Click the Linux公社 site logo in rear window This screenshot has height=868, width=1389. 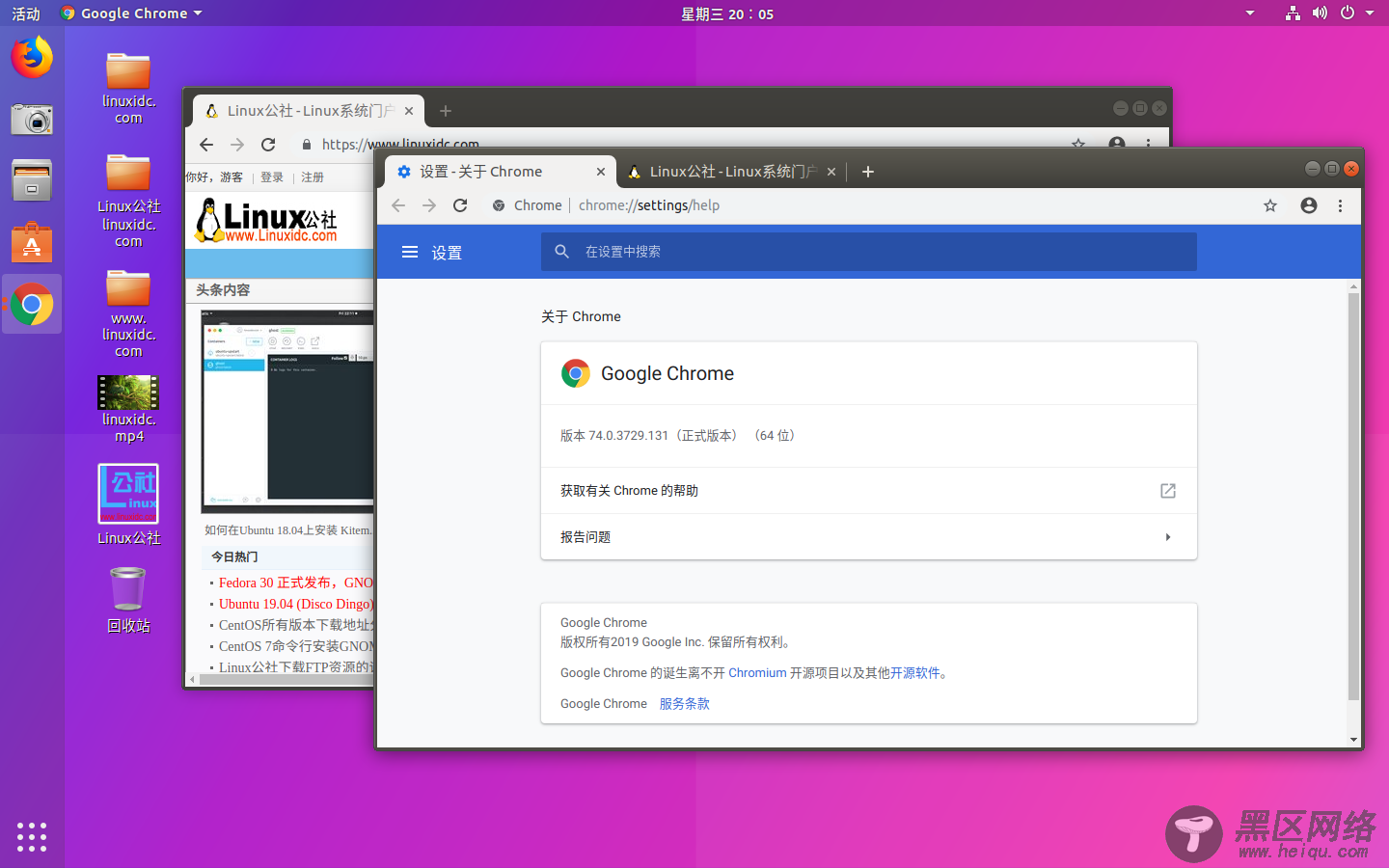[x=266, y=220]
